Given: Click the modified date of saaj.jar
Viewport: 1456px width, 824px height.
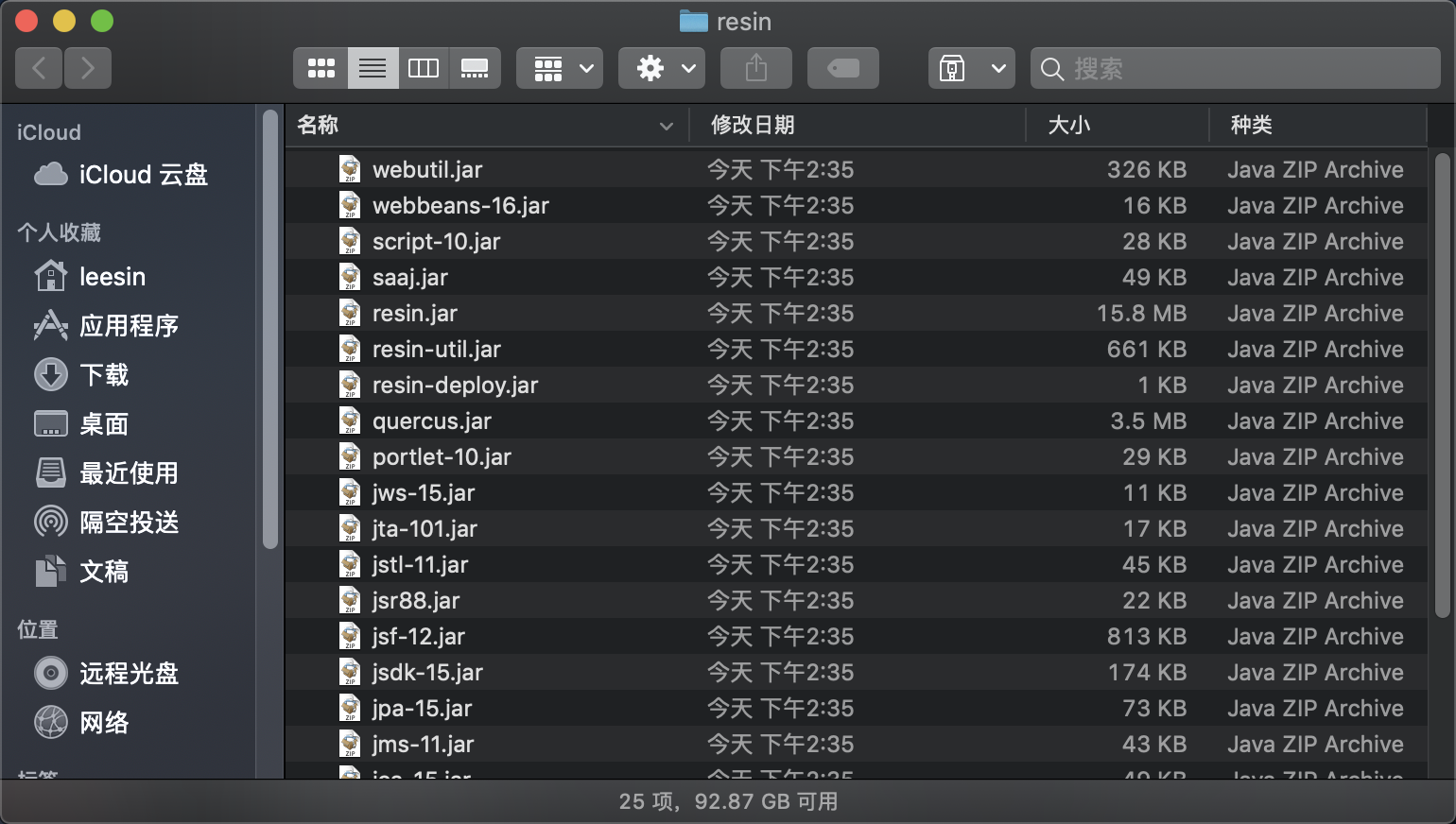Looking at the screenshot, I should [781, 277].
